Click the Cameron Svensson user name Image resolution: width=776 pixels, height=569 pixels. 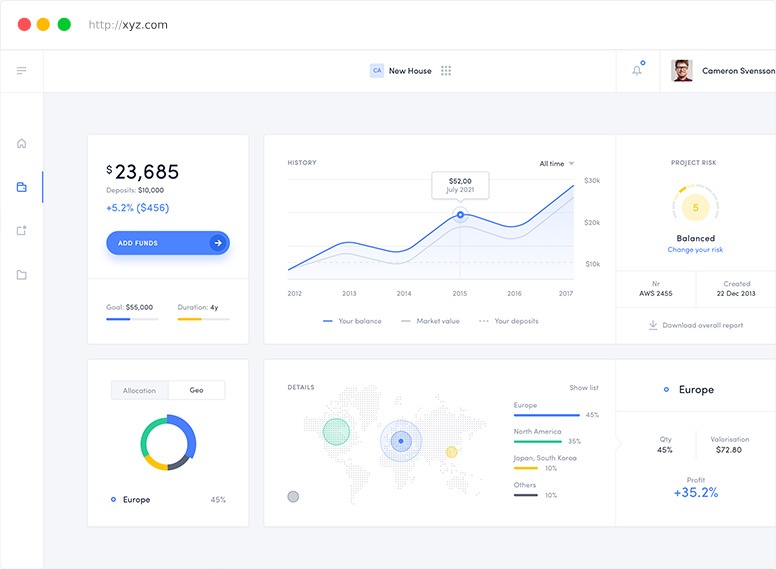(x=738, y=71)
